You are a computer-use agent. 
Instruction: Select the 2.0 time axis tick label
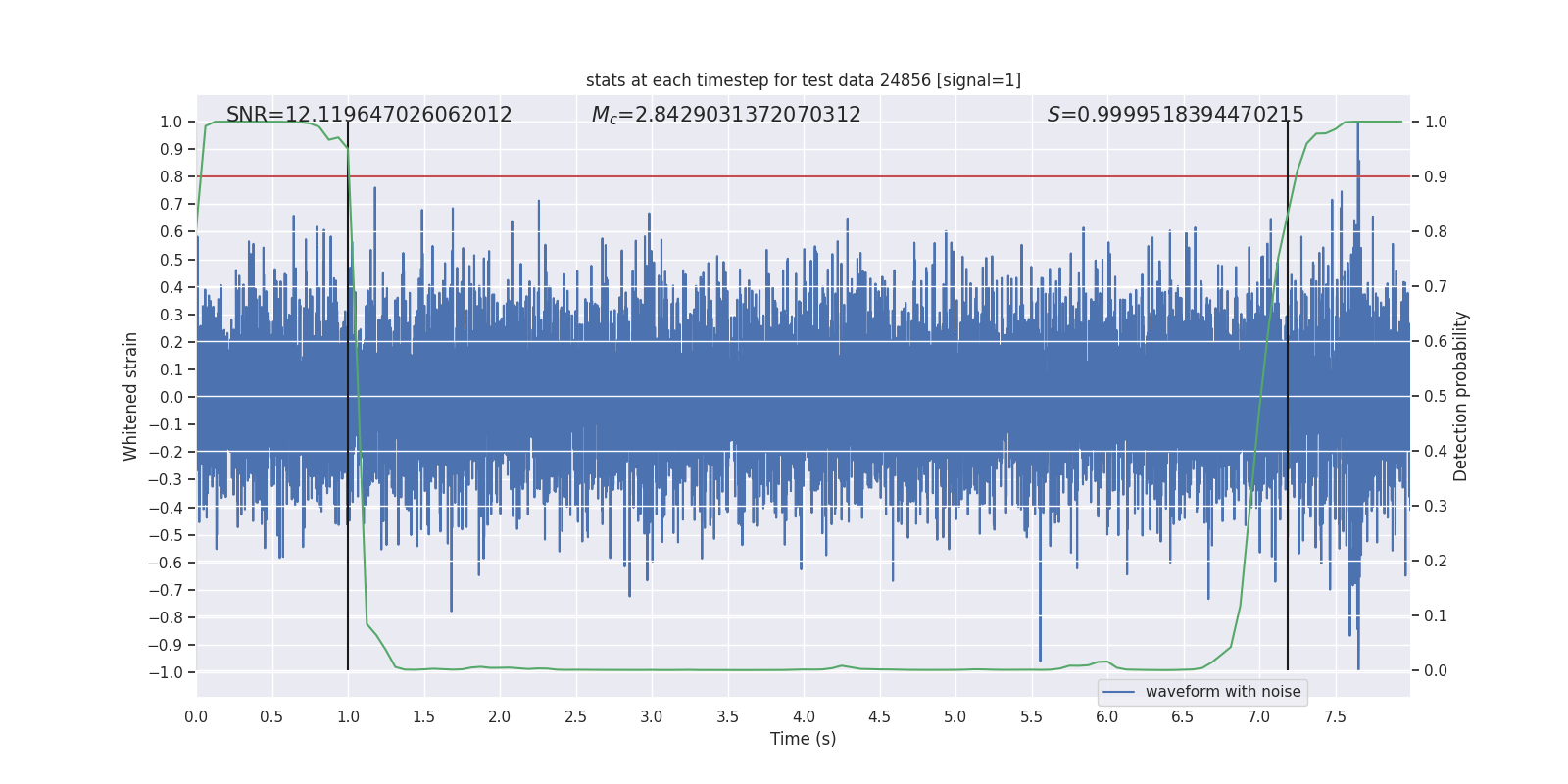click(500, 717)
